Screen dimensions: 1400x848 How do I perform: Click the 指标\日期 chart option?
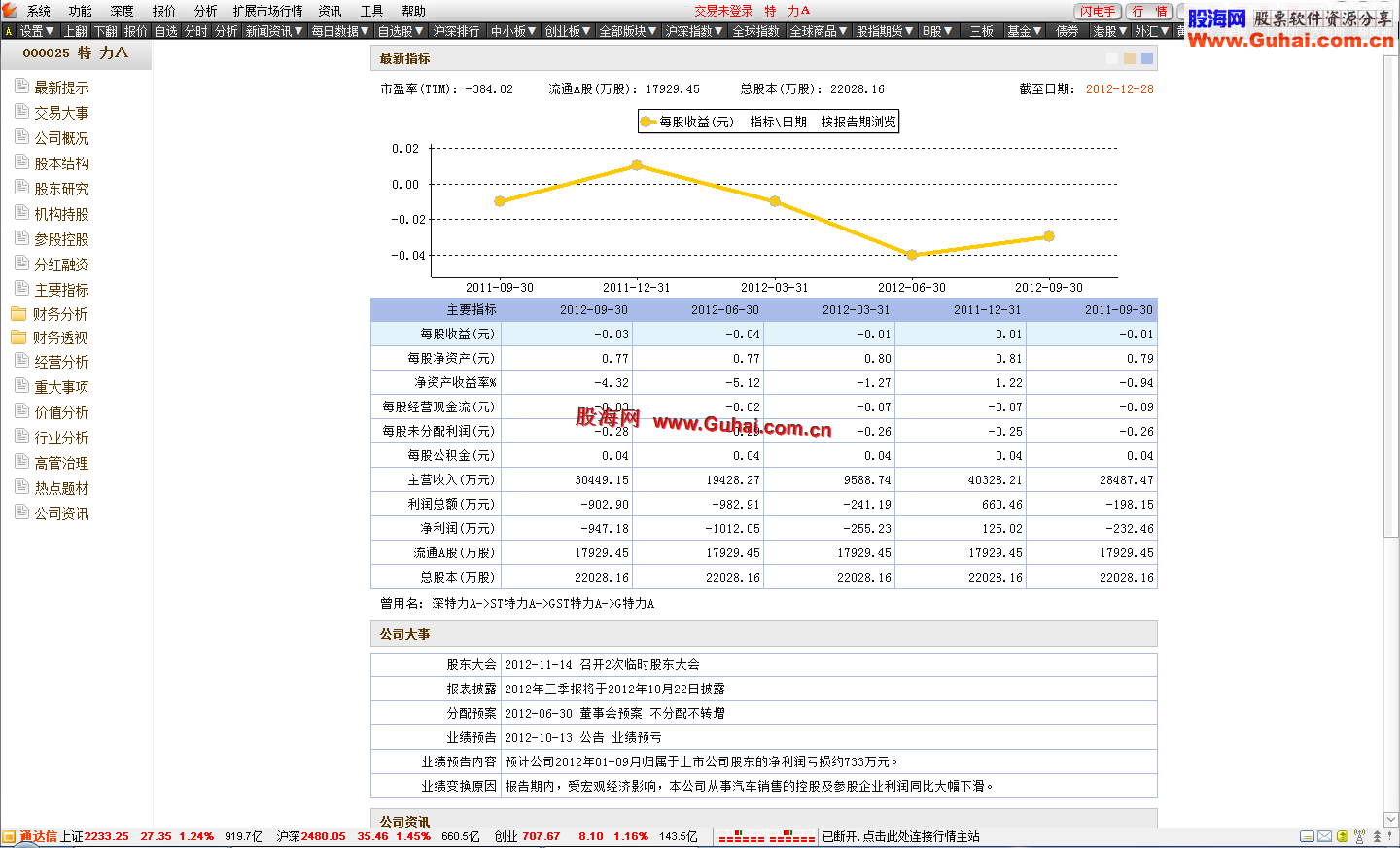pyautogui.click(x=779, y=122)
